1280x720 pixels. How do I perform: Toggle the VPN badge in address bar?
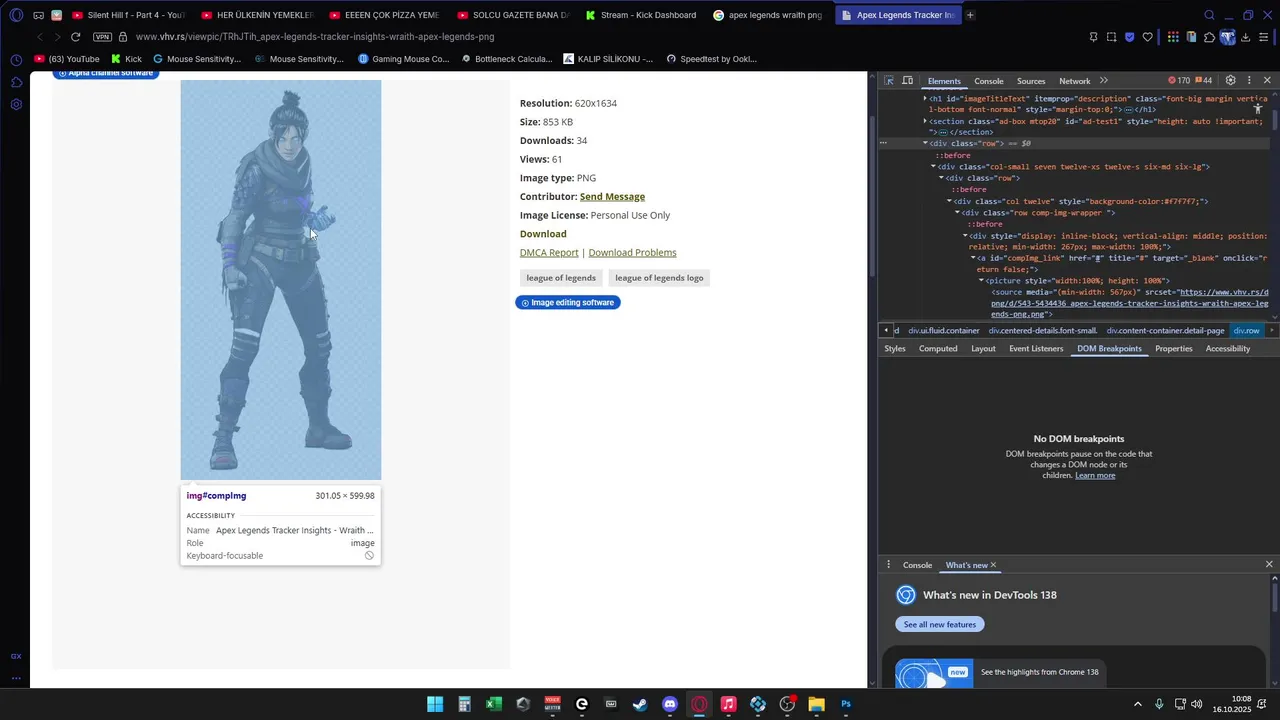point(102,37)
